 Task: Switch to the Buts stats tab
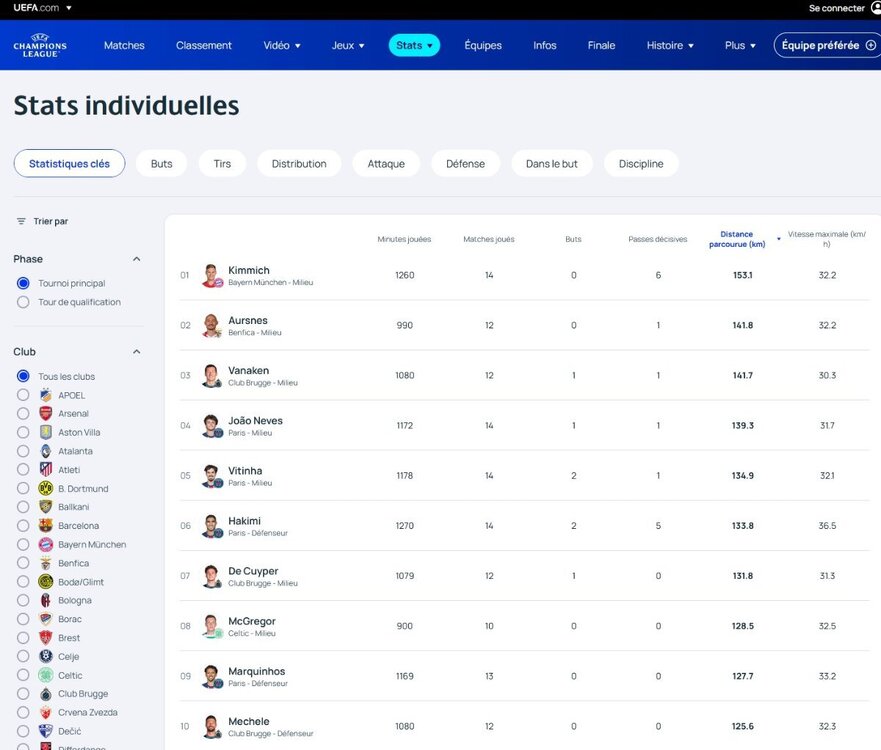click(x=161, y=163)
